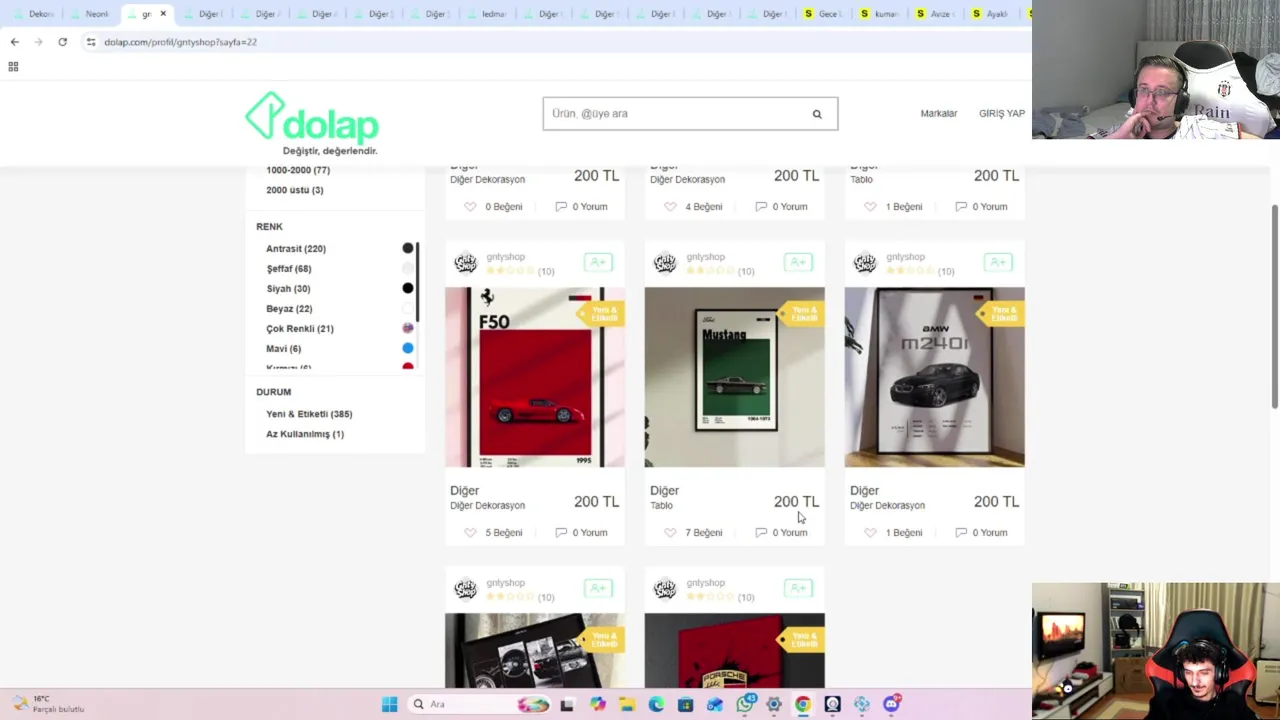The width and height of the screenshot is (1280, 720).
Task: Filter by color Beyaz (22)
Action: pos(289,309)
